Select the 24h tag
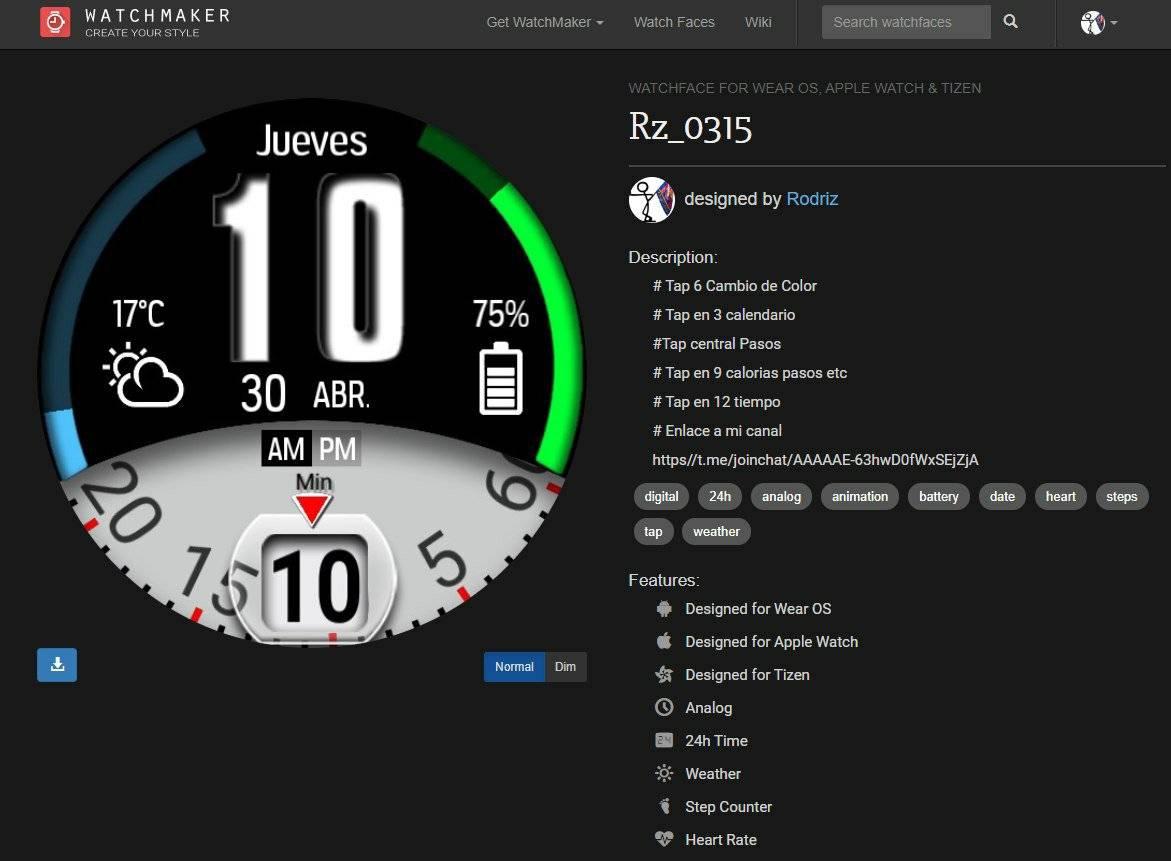Screen dimensions: 1171x861 [x=720, y=497]
